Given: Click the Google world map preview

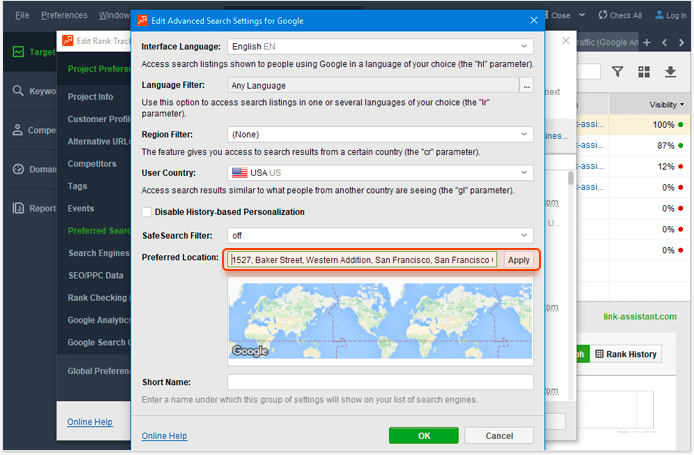Looking at the screenshot, I should coord(380,321).
